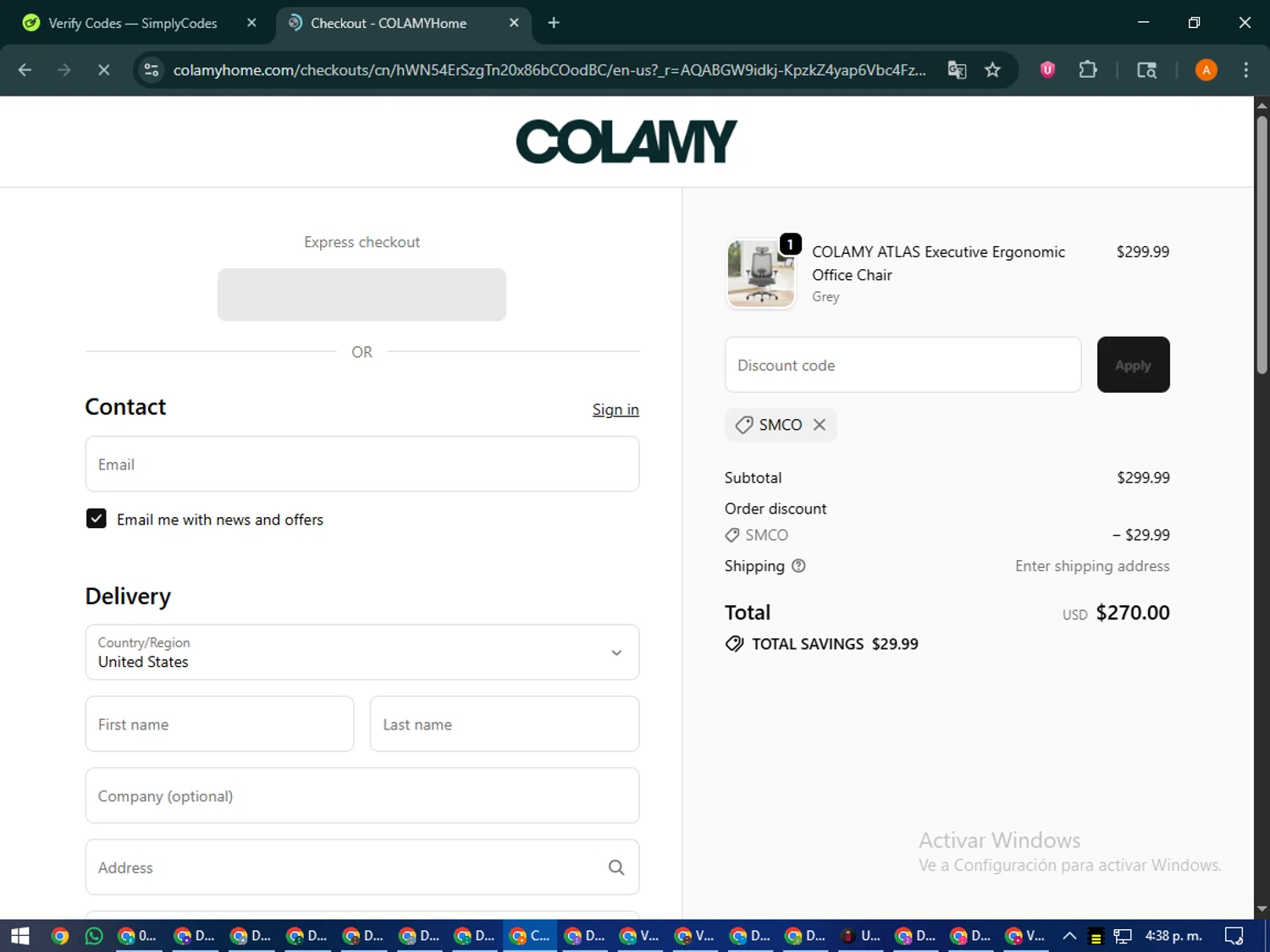Image resolution: width=1270 pixels, height=952 pixels.
Task: Open the Windows notification center
Action: [x=1234, y=936]
